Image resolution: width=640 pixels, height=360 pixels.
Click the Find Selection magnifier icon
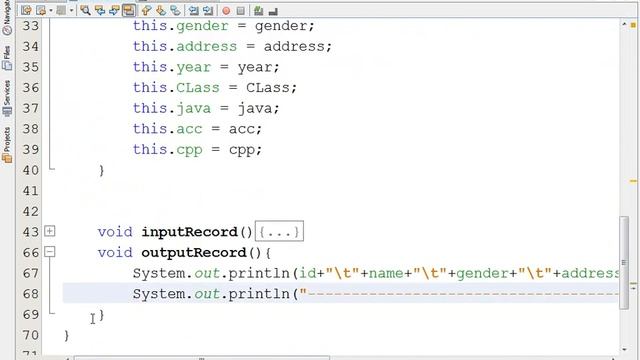pyautogui.click(x=85, y=10)
